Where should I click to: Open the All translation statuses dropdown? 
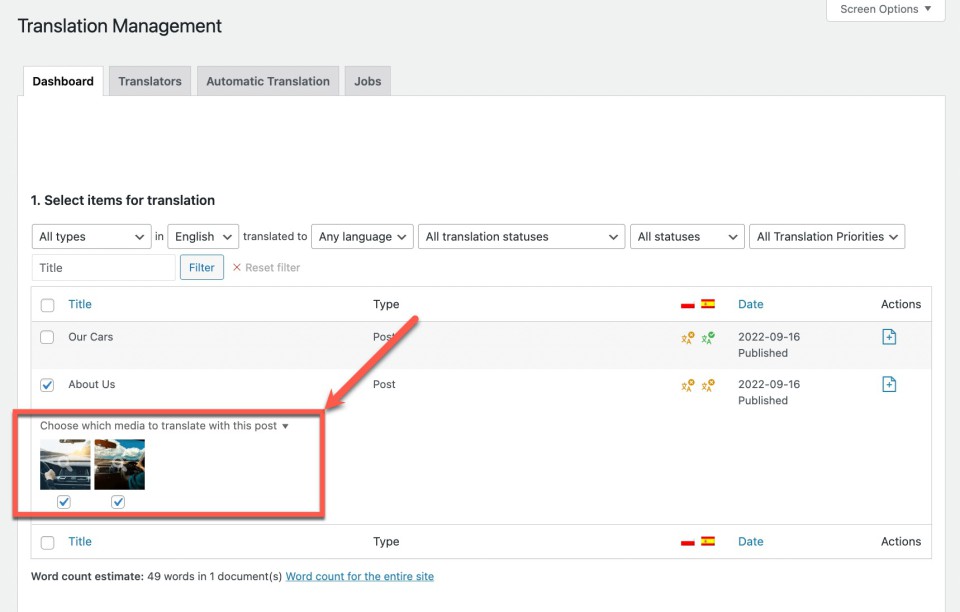521,237
